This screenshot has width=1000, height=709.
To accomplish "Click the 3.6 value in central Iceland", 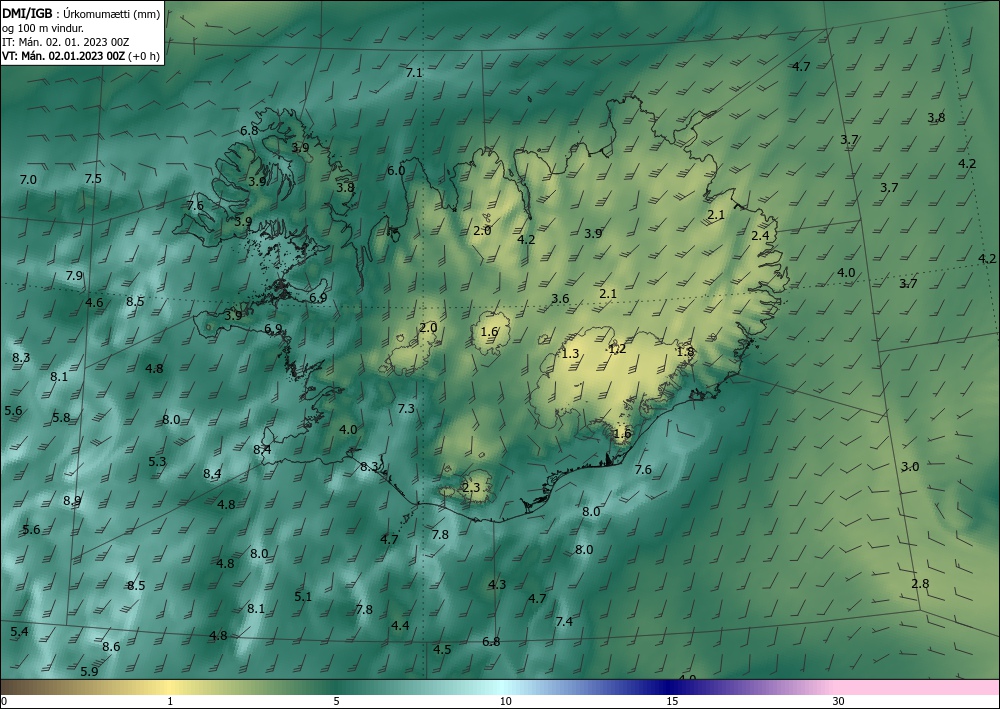I will pos(560,298).
